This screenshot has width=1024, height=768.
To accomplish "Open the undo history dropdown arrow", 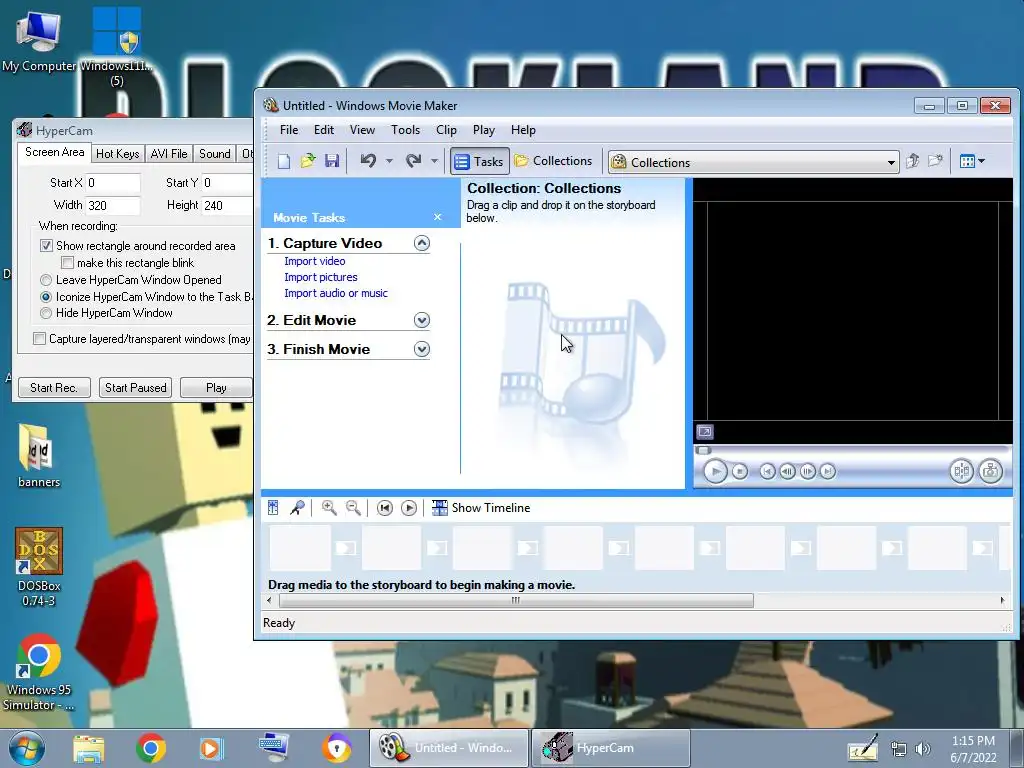I will click(x=389, y=161).
